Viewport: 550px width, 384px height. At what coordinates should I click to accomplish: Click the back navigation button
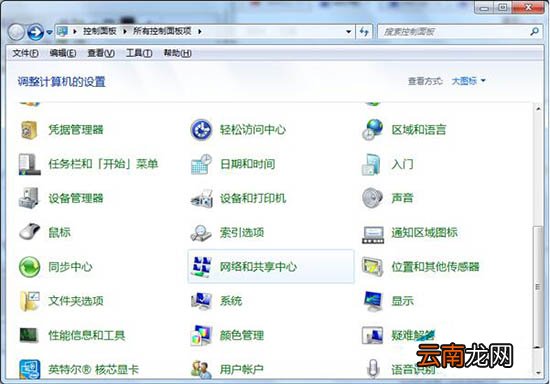[16, 32]
